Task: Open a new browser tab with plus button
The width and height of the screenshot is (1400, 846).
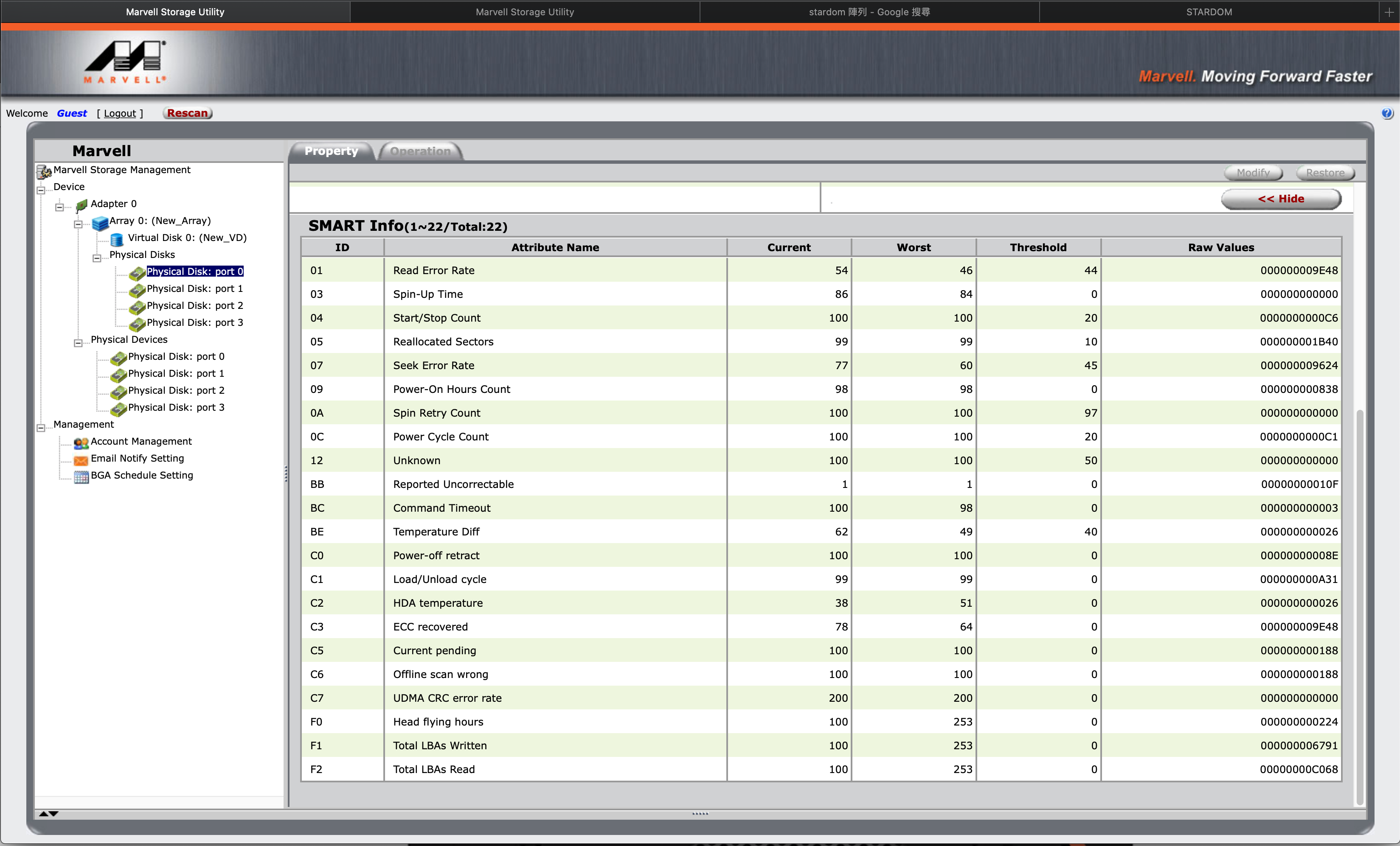Action: point(1389,12)
